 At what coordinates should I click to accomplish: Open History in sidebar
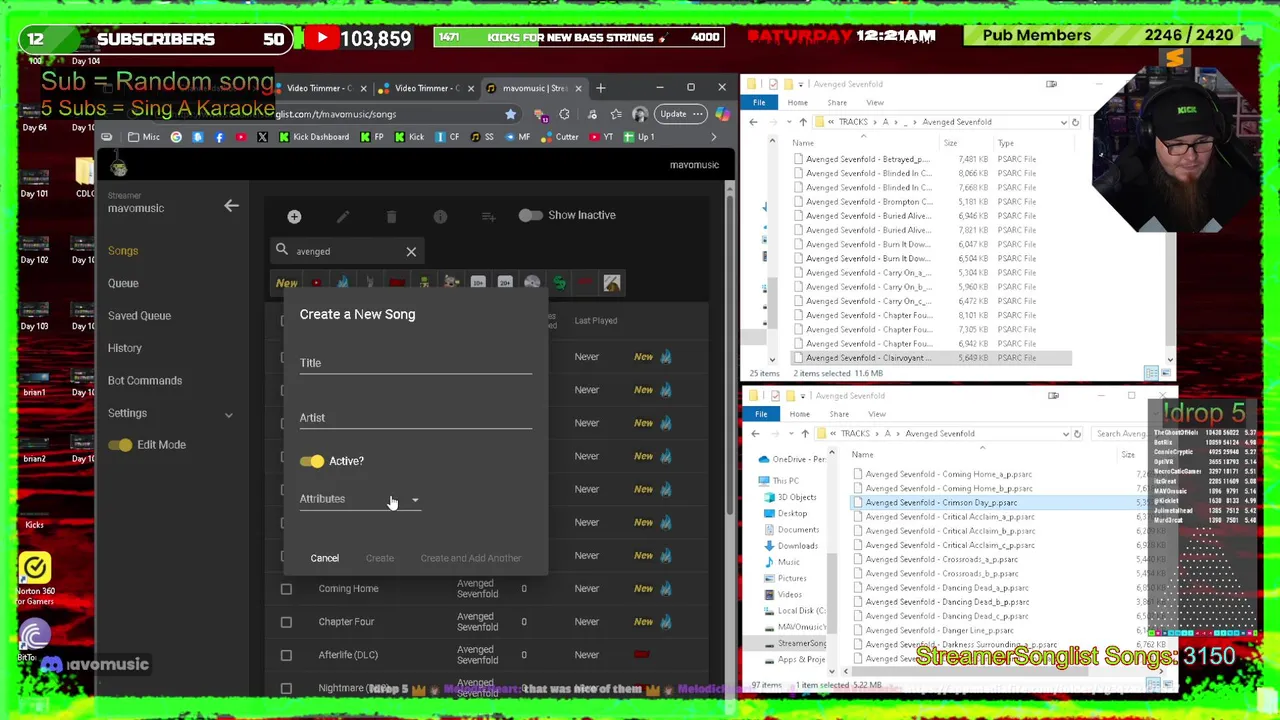pyautogui.click(x=125, y=348)
